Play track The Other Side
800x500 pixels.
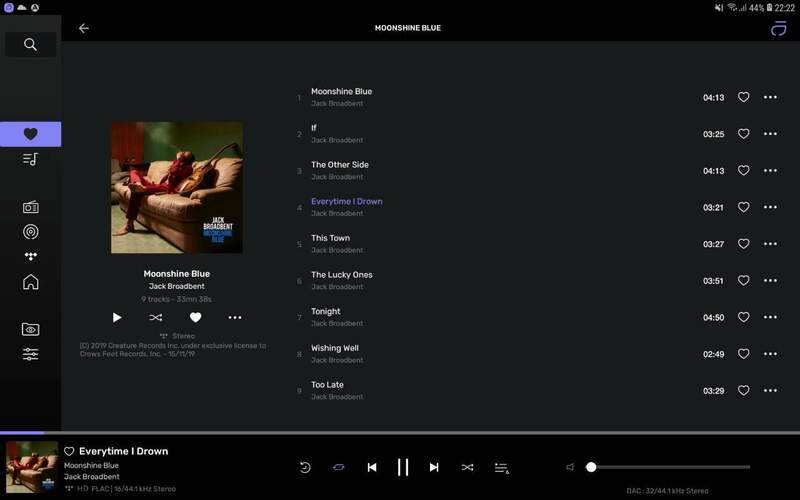pyautogui.click(x=340, y=165)
